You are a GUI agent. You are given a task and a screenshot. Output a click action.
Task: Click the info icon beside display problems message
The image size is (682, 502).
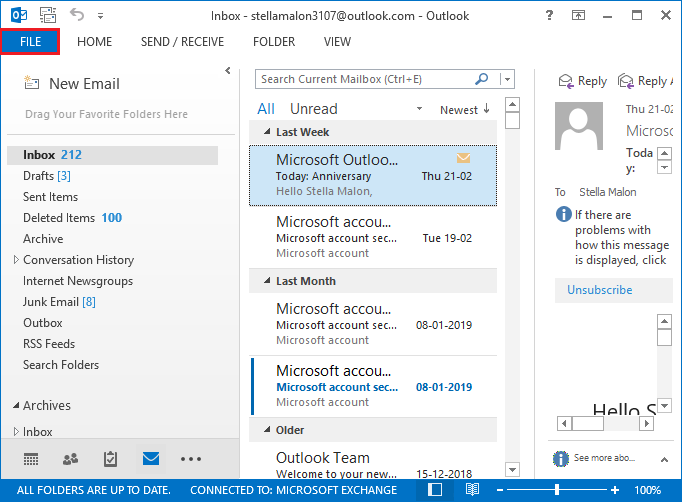pyautogui.click(x=563, y=214)
